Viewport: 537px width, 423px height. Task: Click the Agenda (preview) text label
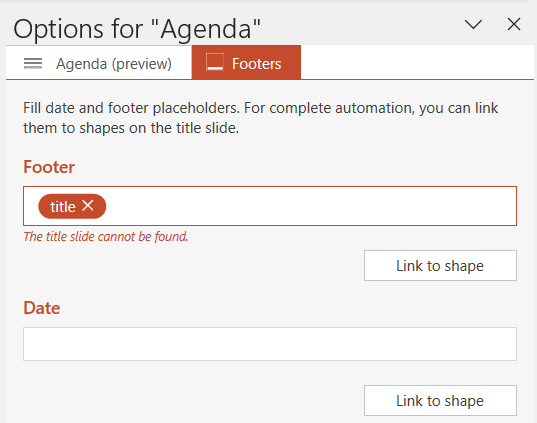pyautogui.click(x=114, y=64)
